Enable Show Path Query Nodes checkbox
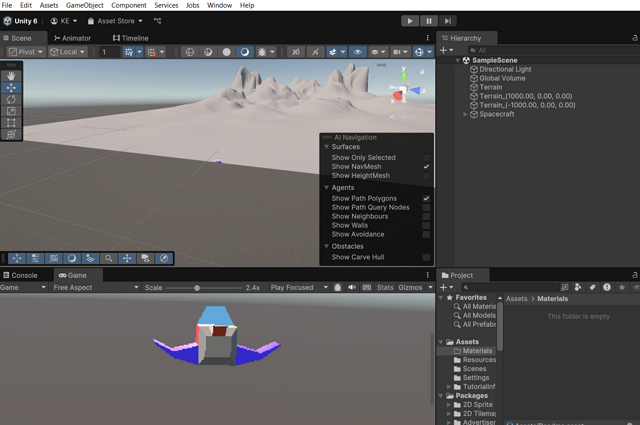 click(426, 207)
